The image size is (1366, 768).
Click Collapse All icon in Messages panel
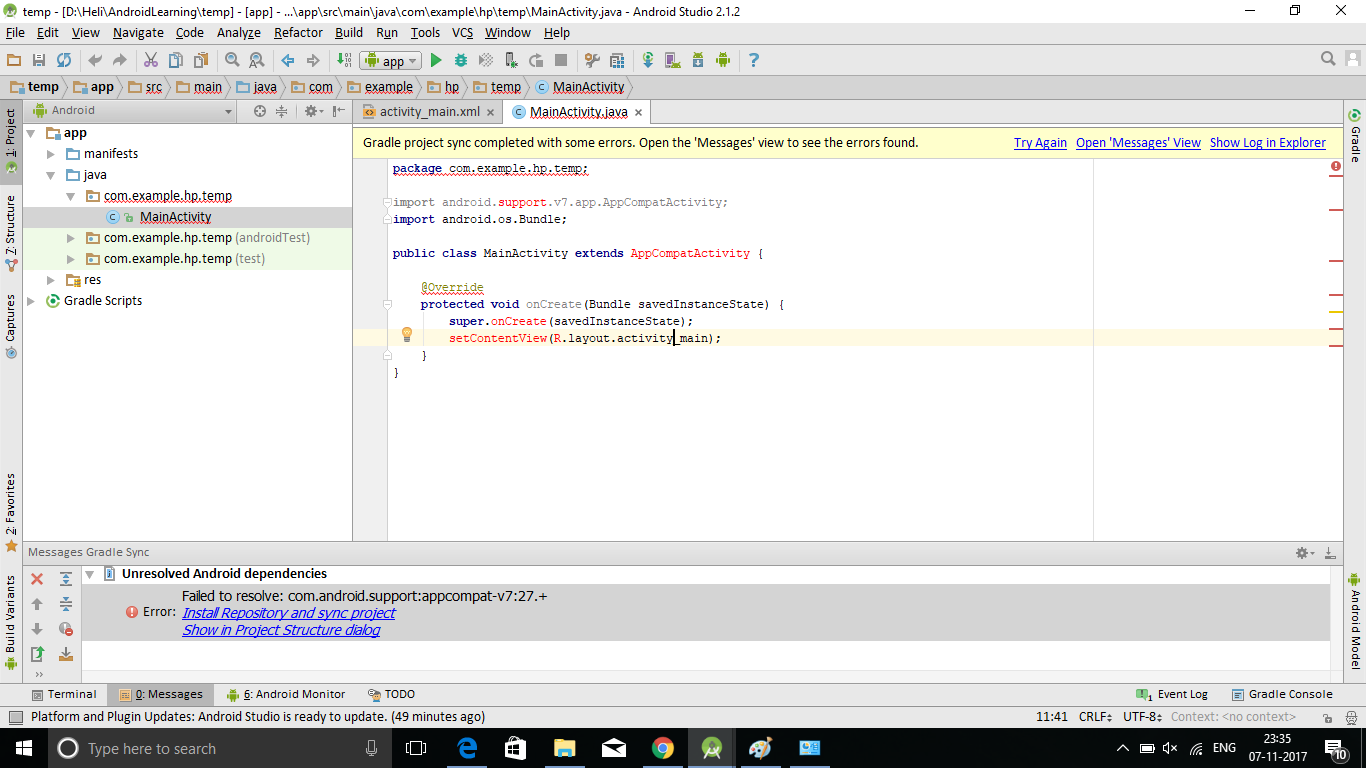click(x=66, y=604)
